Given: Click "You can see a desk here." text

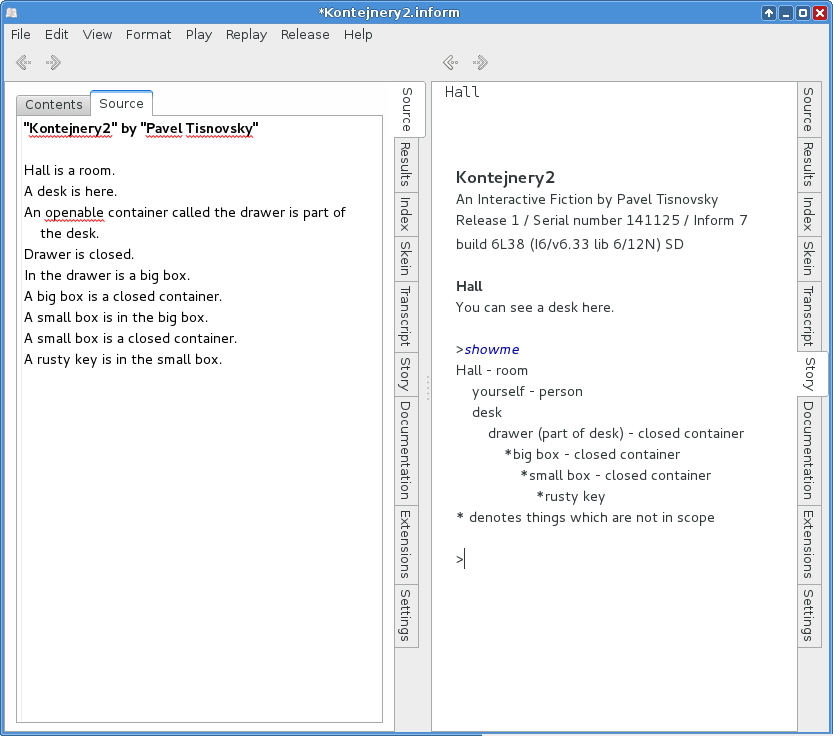Looking at the screenshot, I should (x=535, y=308).
